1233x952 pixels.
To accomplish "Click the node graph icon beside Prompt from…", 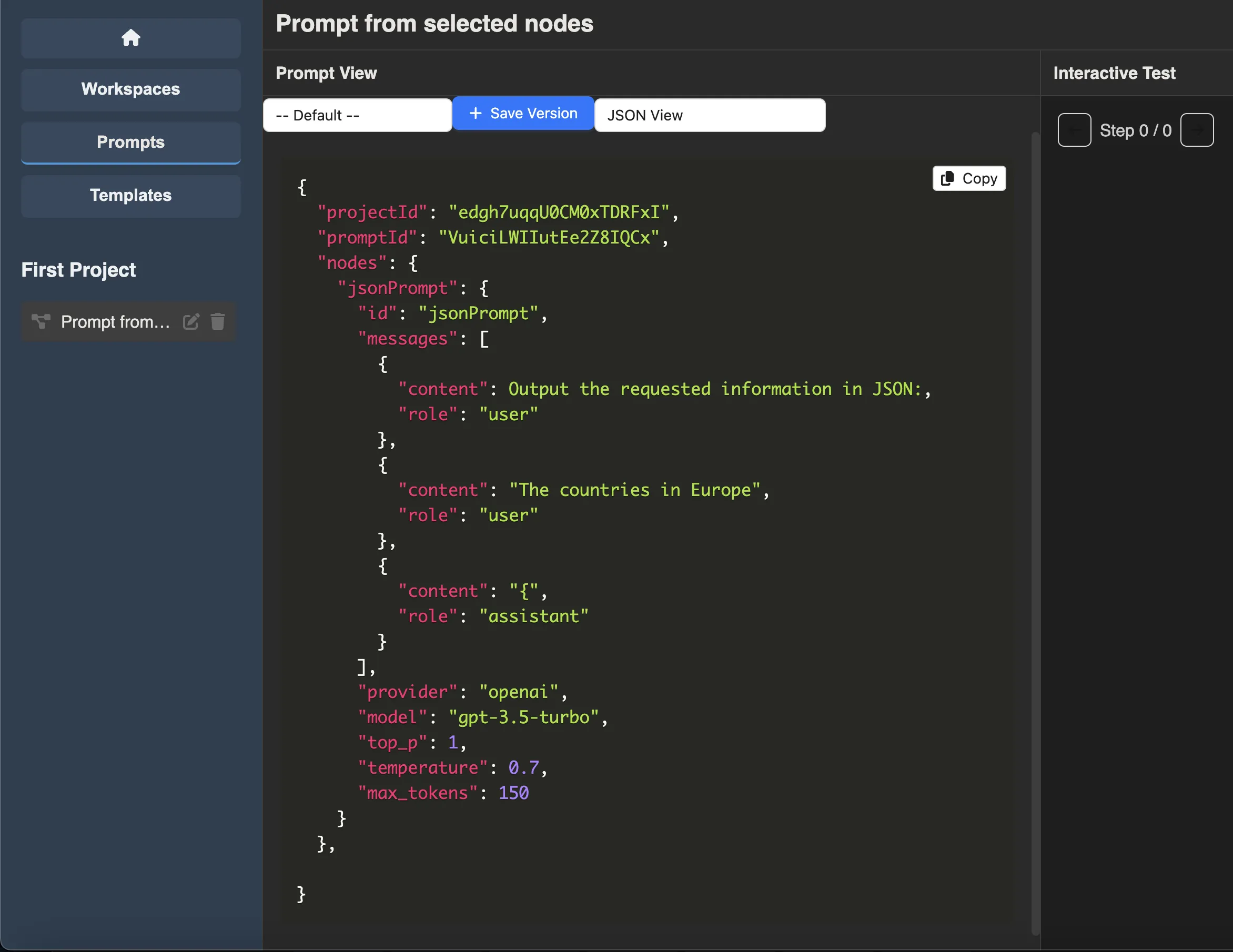I will [41, 321].
